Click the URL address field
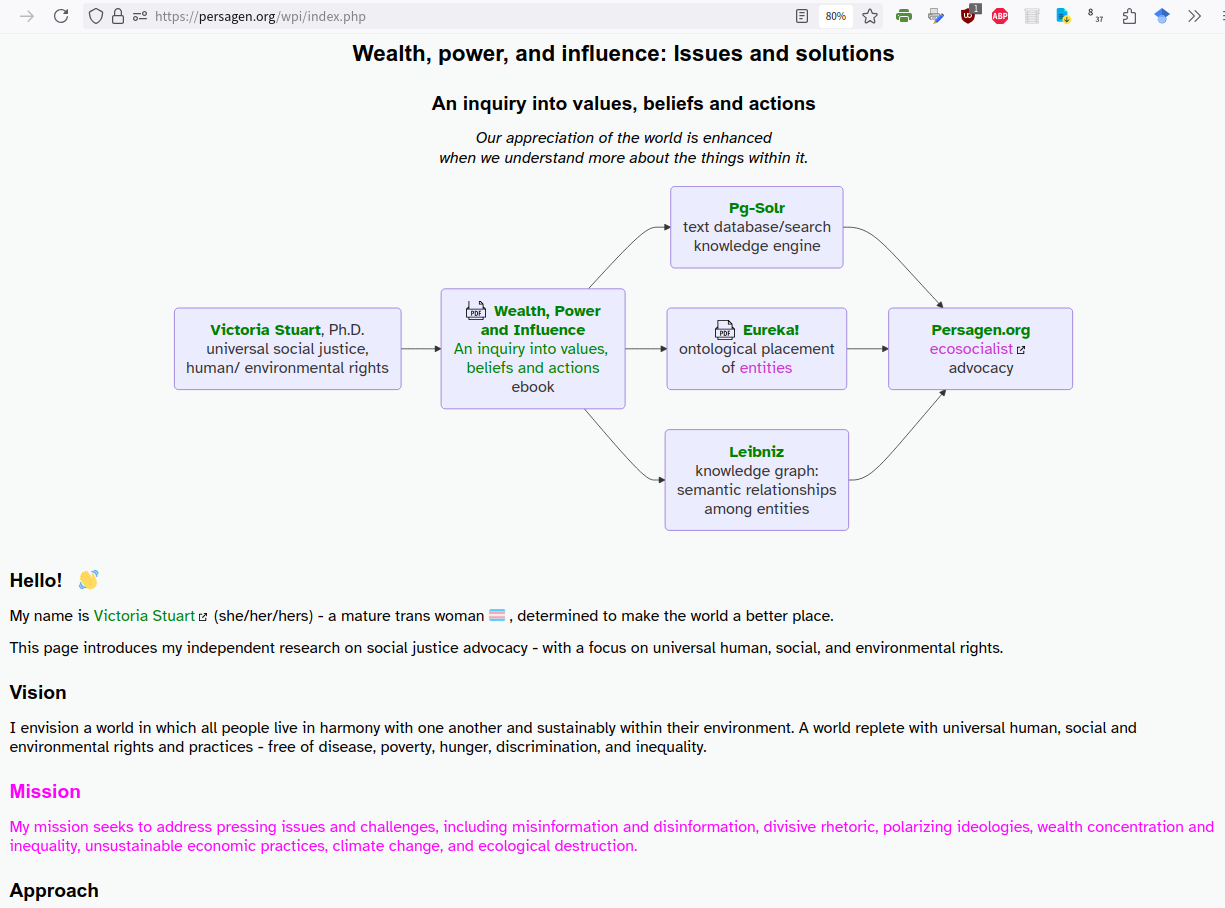The image size is (1225, 908). [x=450, y=16]
